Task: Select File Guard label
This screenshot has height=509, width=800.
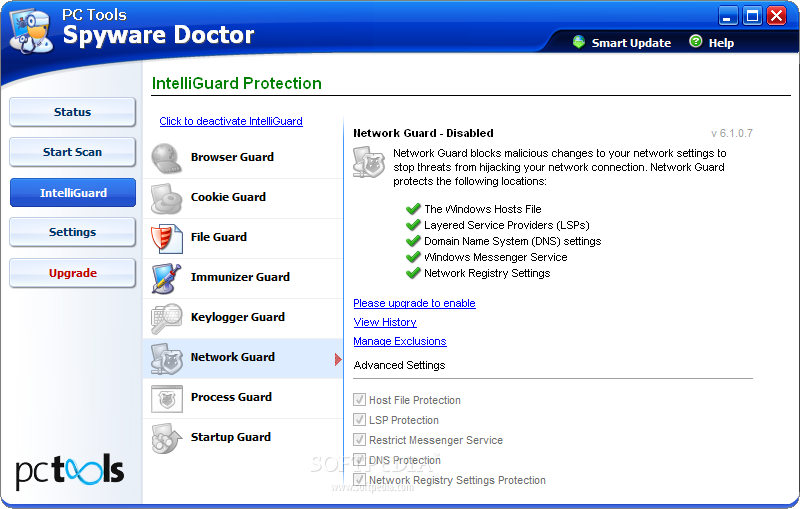Action: pyautogui.click(x=218, y=237)
